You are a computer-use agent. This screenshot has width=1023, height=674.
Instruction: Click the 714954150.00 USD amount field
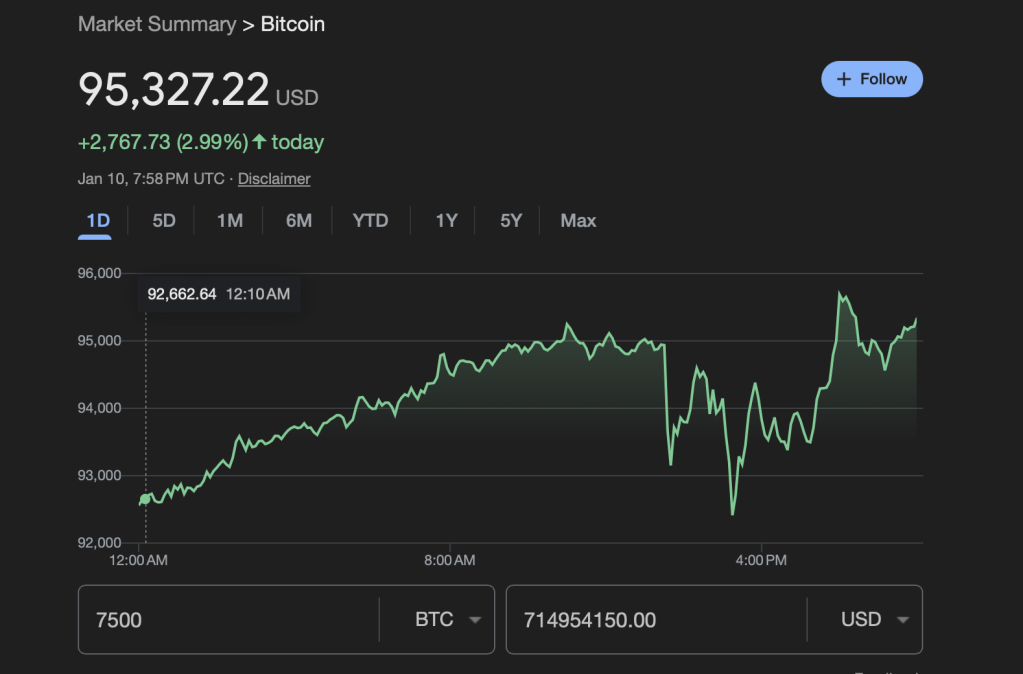click(x=655, y=620)
